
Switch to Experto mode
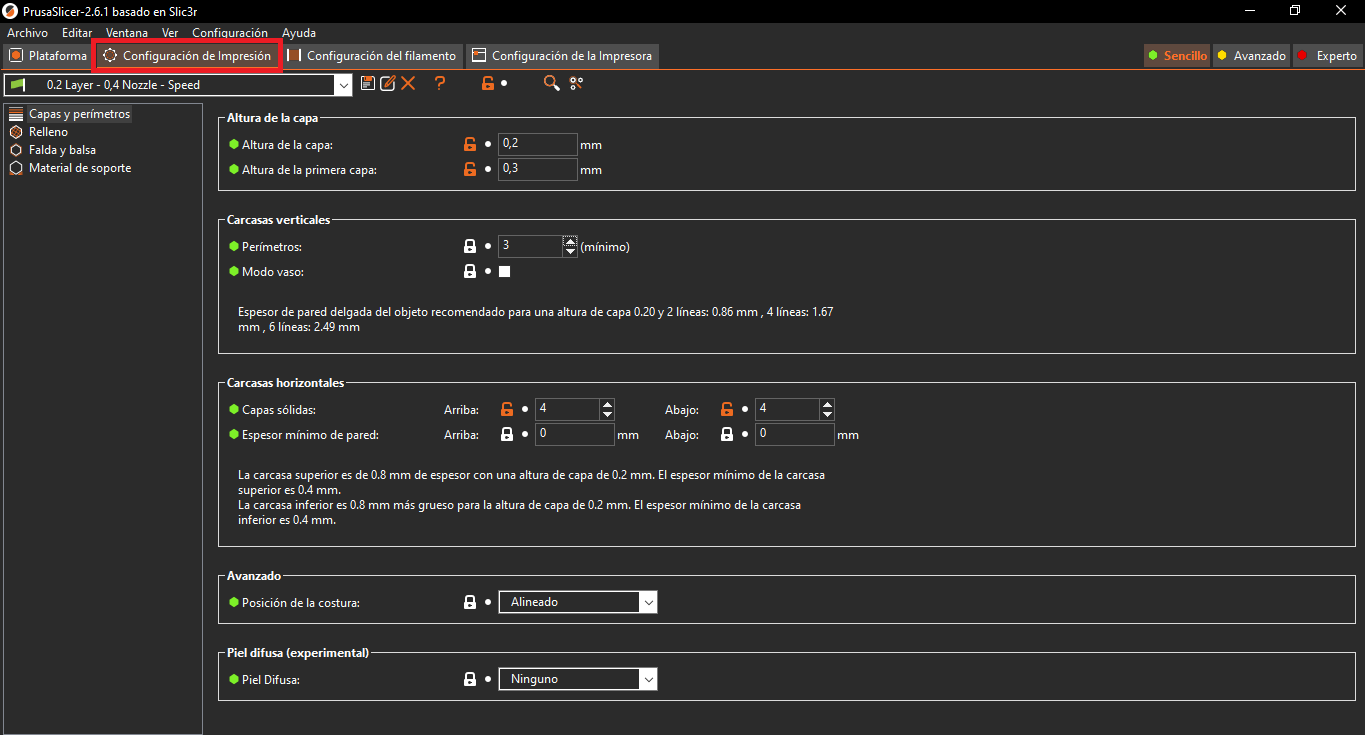(x=1327, y=56)
